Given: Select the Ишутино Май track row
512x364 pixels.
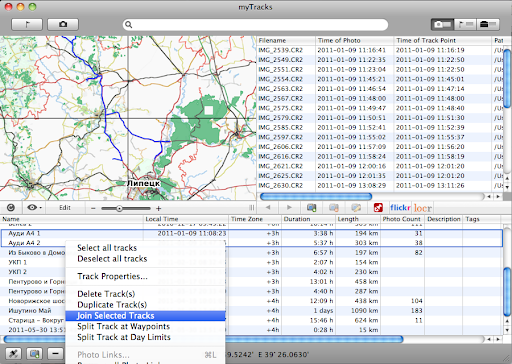Looking at the screenshot, I should click(251, 311).
